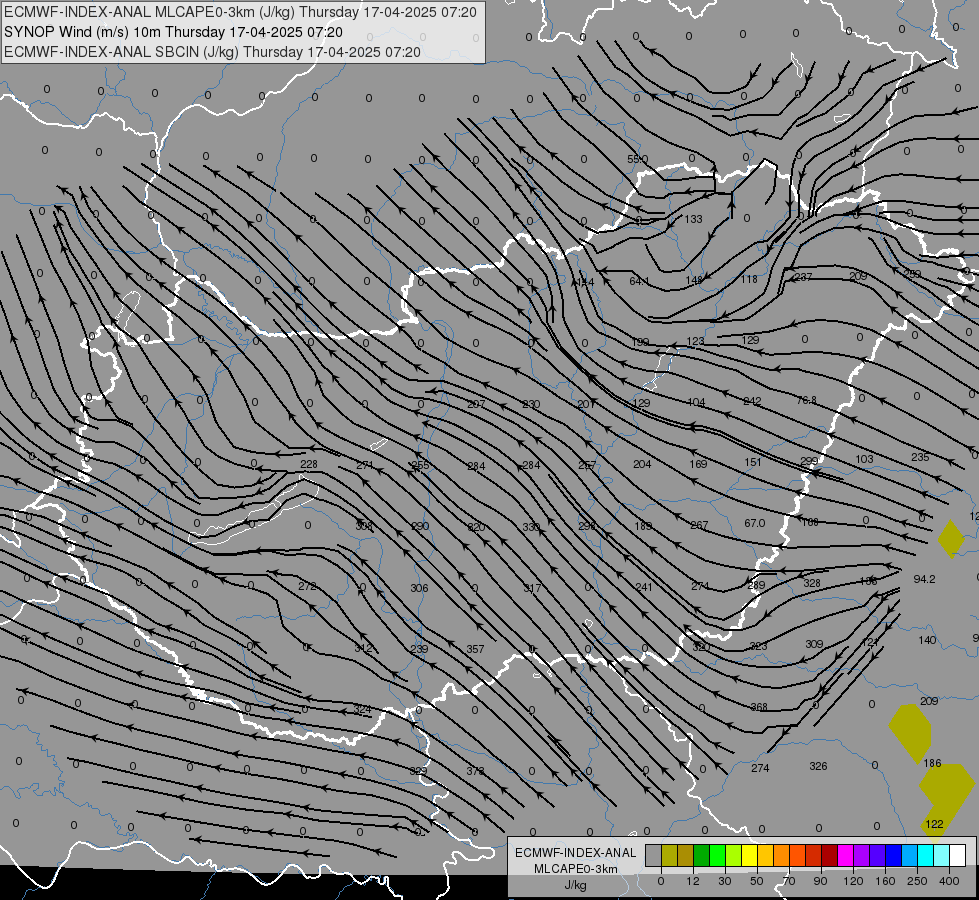Image resolution: width=979 pixels, height=900 pixels.
Task: Click the J/kg unit label in legend
Action: click(575, 885)
